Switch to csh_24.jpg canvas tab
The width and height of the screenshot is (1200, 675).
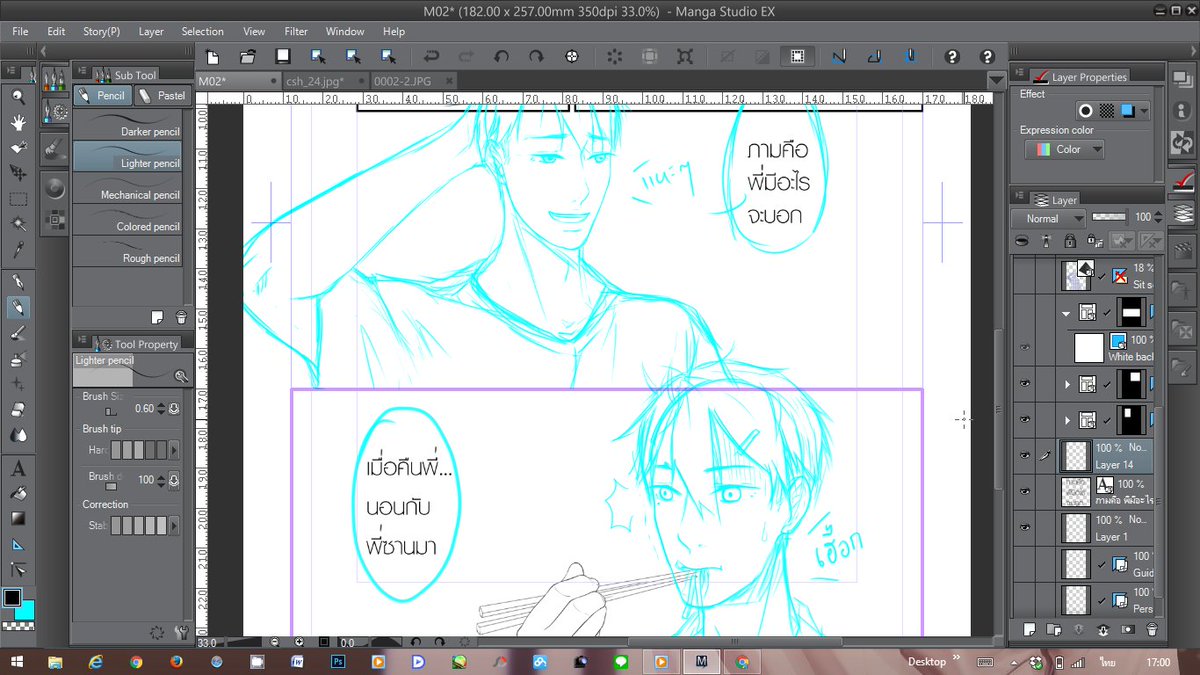click(324, 81)
